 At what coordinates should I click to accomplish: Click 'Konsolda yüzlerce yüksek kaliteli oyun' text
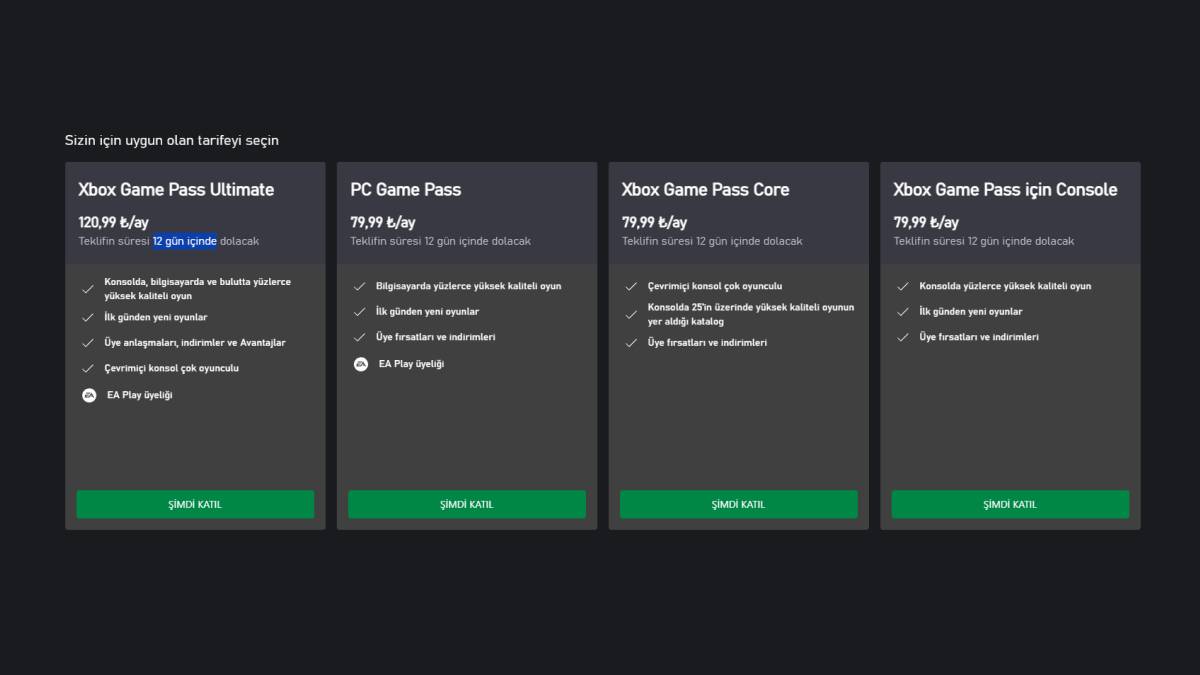1005,286
